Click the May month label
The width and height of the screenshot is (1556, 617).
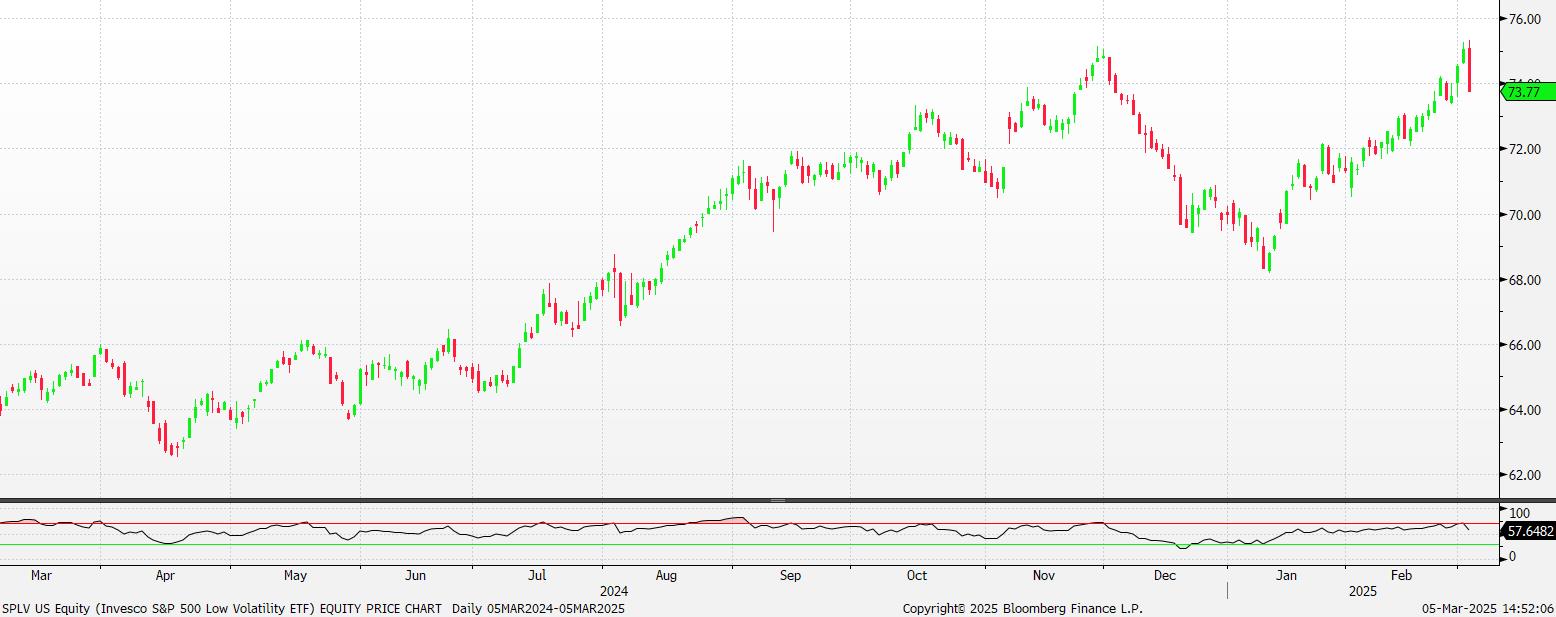(x=295, y=576)
